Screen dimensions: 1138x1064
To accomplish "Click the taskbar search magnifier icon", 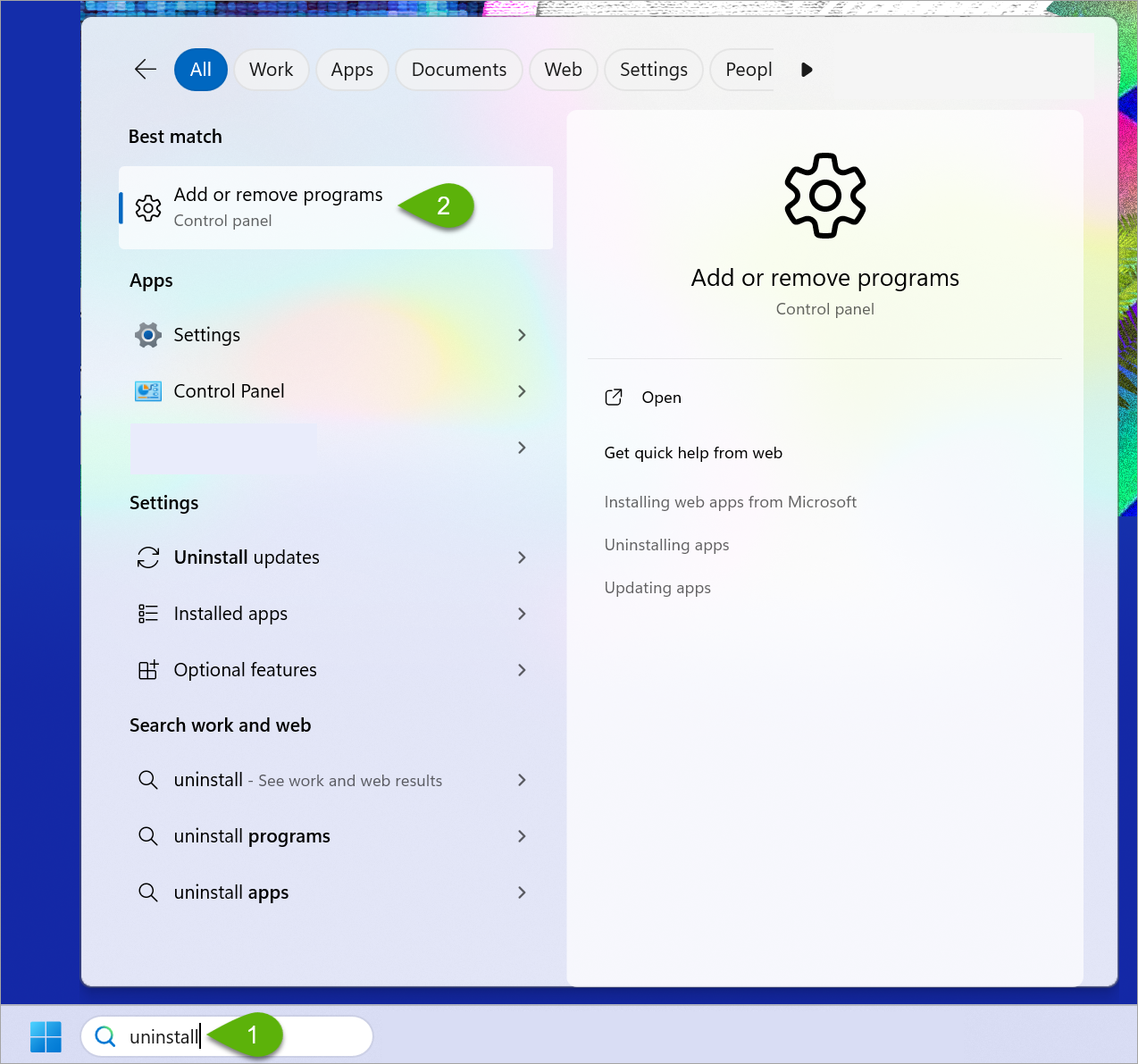I will (x=105, y=1036).
